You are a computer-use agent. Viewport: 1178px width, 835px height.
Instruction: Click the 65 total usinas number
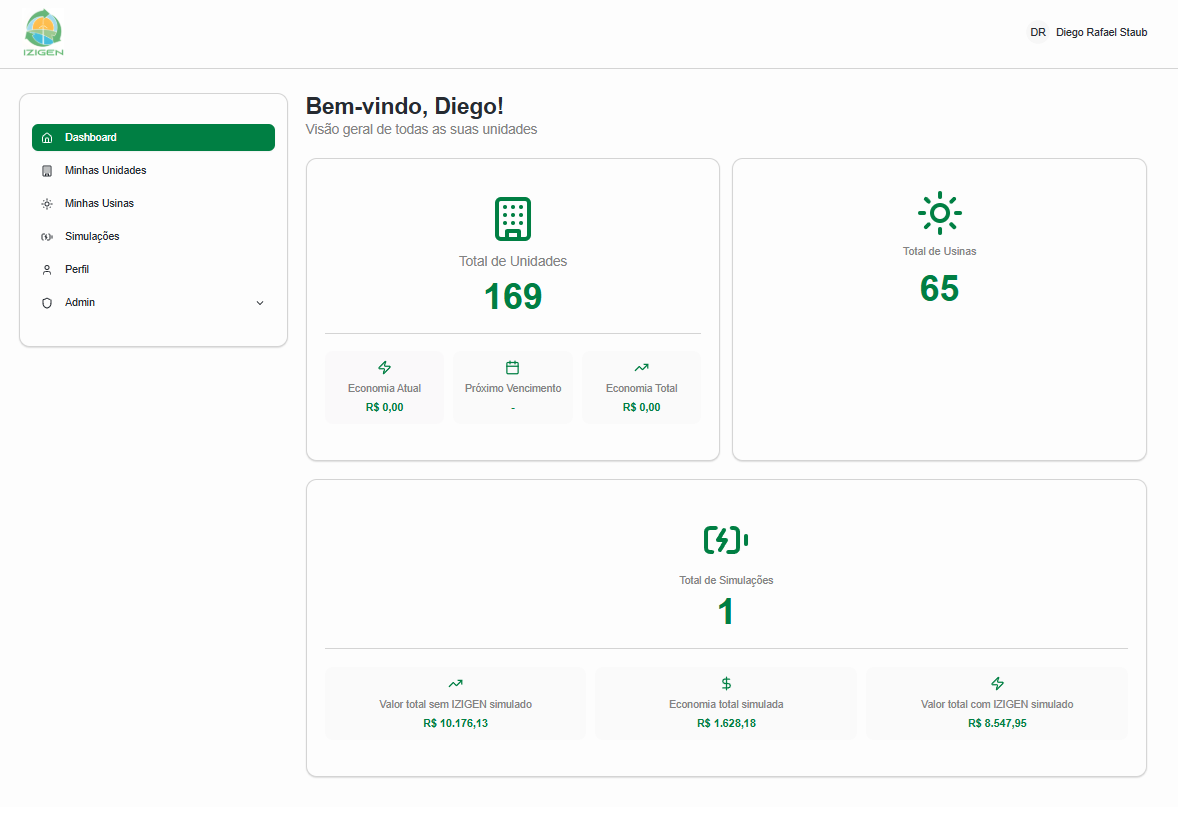(939, 288)
